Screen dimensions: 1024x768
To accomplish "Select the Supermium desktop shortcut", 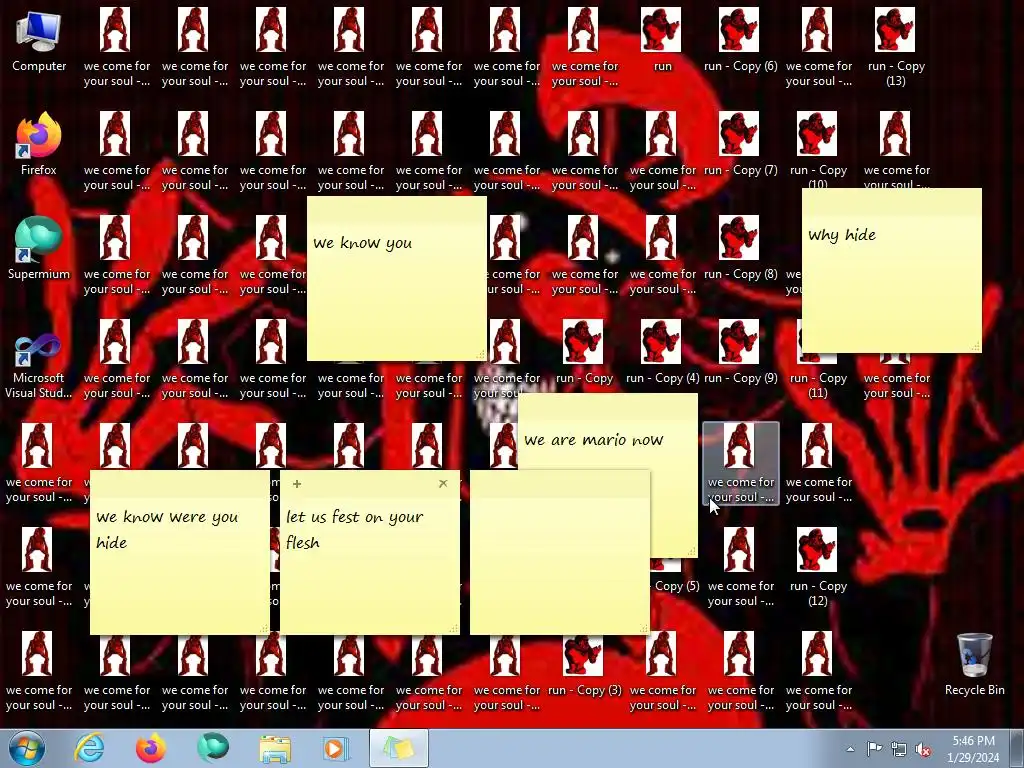I will click(39, 248).
